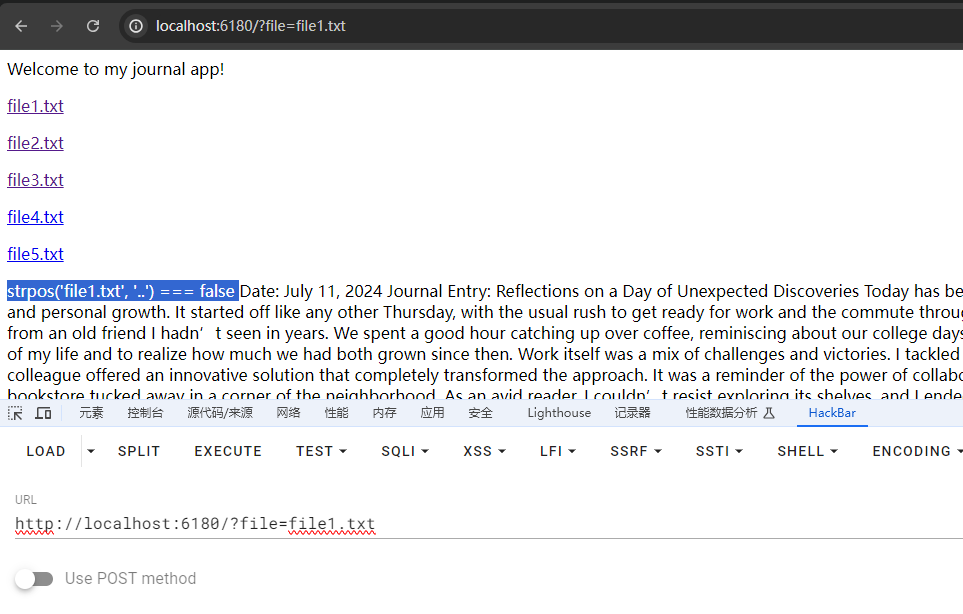
Task: Switch to the Lighthouse tab
Action: click(x=559, y=413)
